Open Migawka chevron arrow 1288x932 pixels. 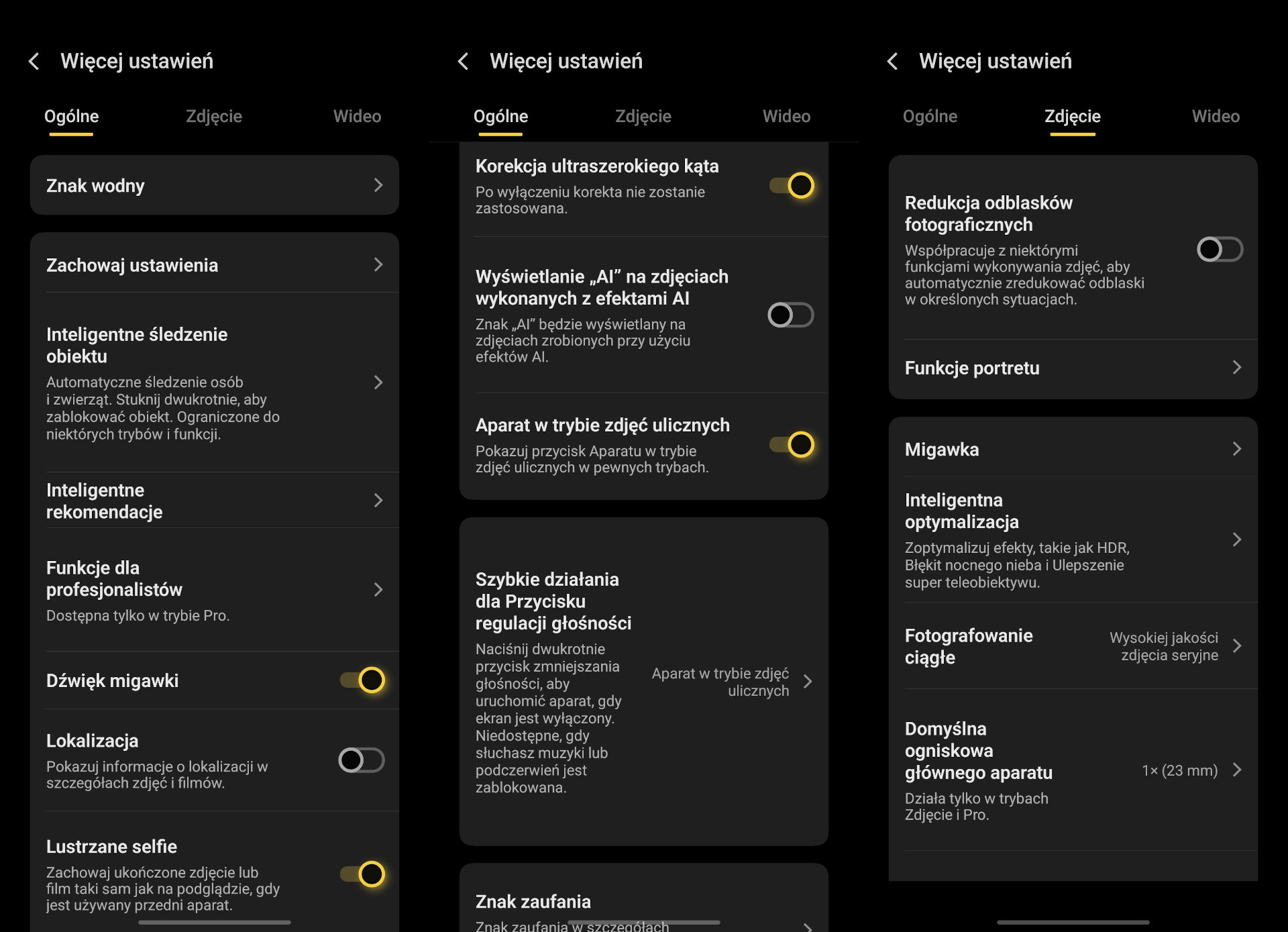[x=1236, y=449]
